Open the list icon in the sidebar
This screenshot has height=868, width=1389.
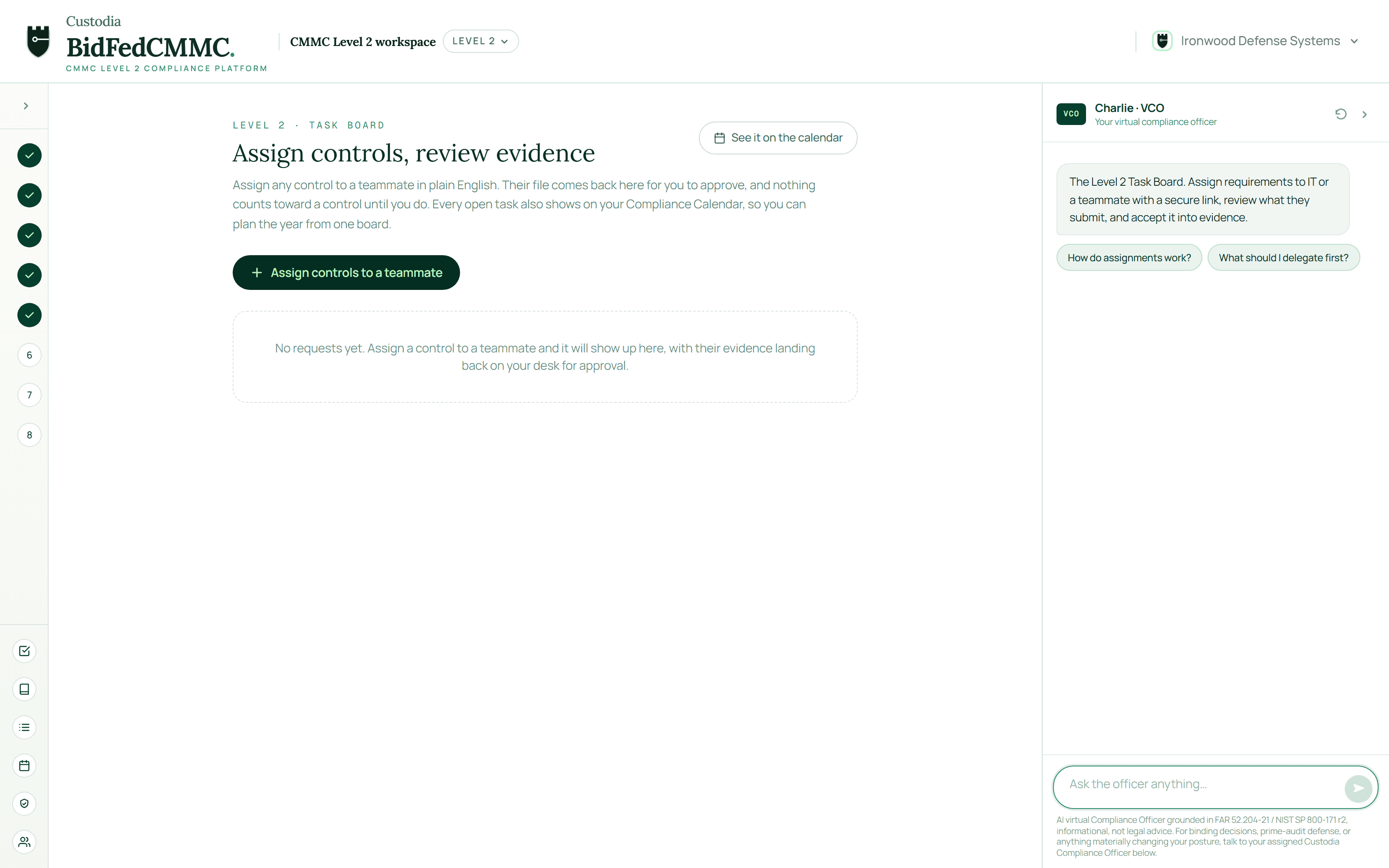pyautogui.click(x=24, y=727)
